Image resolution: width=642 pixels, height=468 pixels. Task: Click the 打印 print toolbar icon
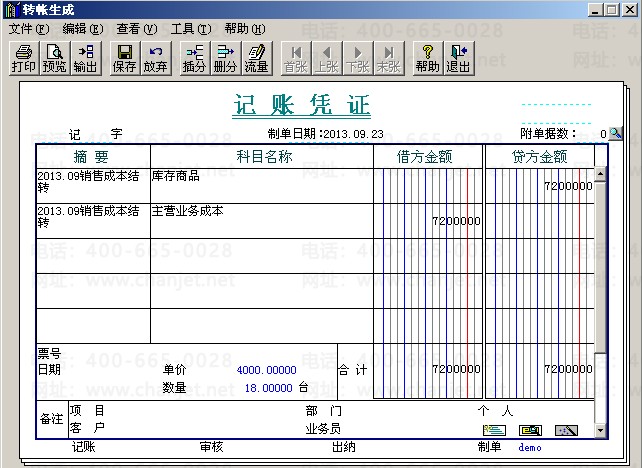point(24,59)
